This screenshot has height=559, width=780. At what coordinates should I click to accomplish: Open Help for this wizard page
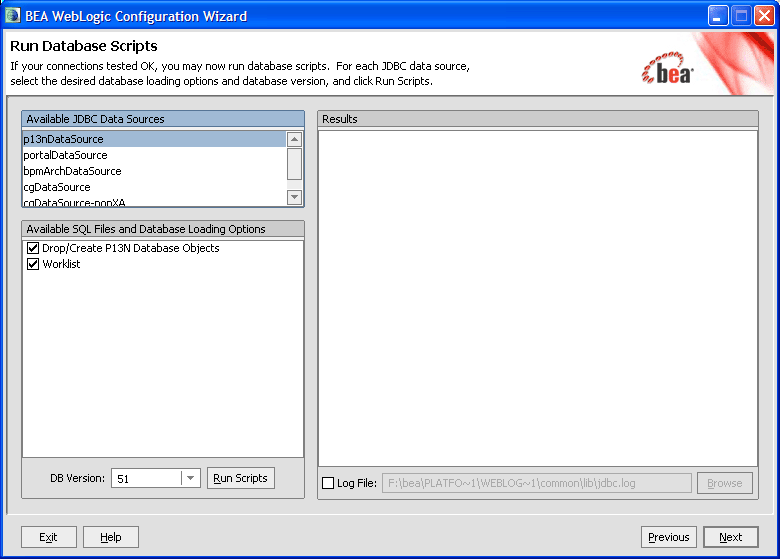(x=110, y=537)
